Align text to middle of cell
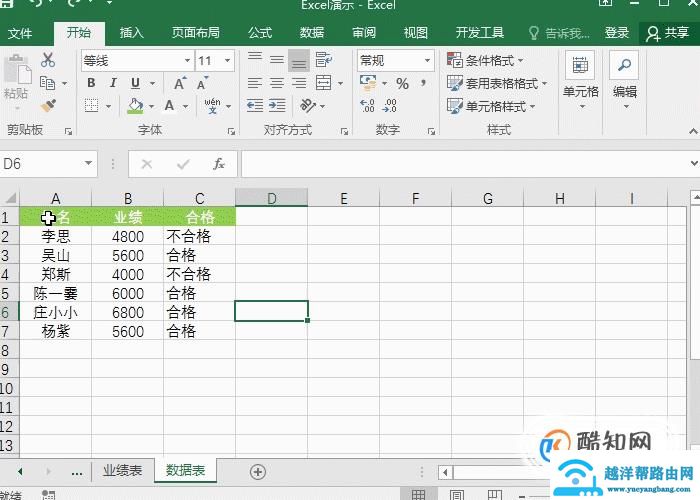 point(277,60)
